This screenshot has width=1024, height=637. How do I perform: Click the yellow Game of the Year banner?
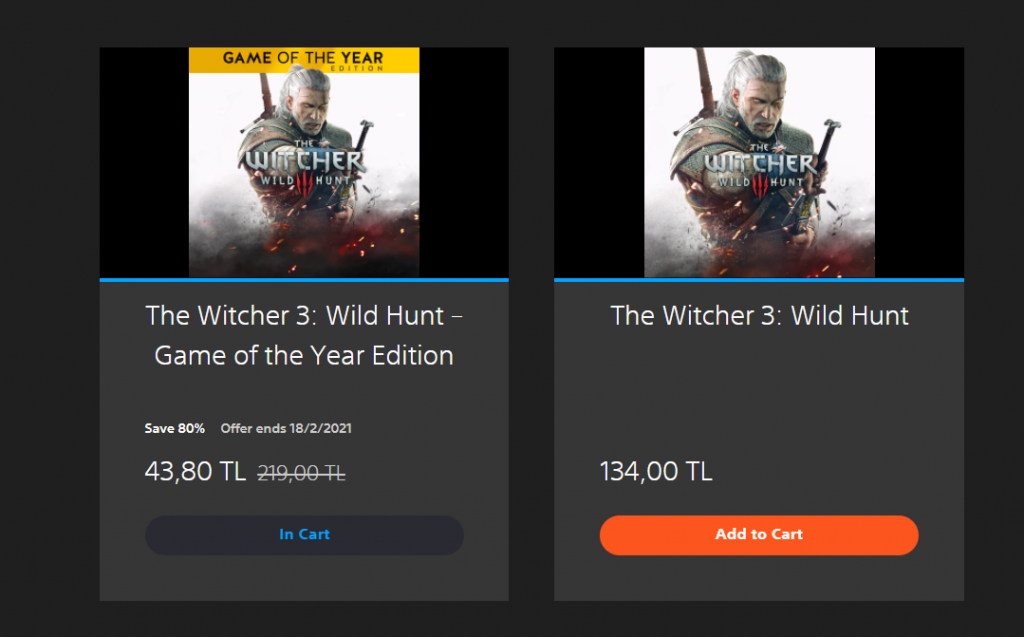pos(304,59)
